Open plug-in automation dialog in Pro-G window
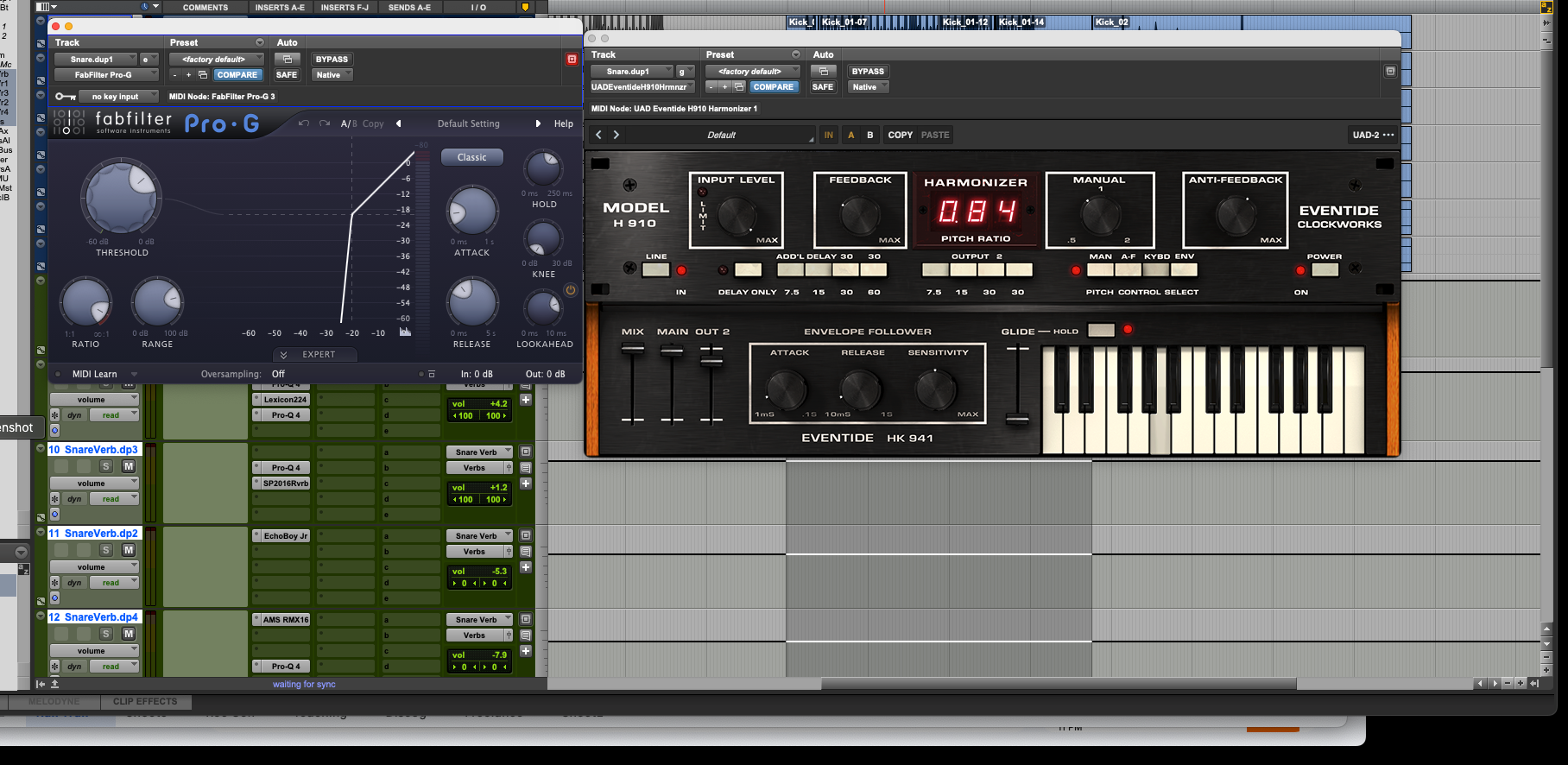1568x765 pixels. (x=287, y=59)
